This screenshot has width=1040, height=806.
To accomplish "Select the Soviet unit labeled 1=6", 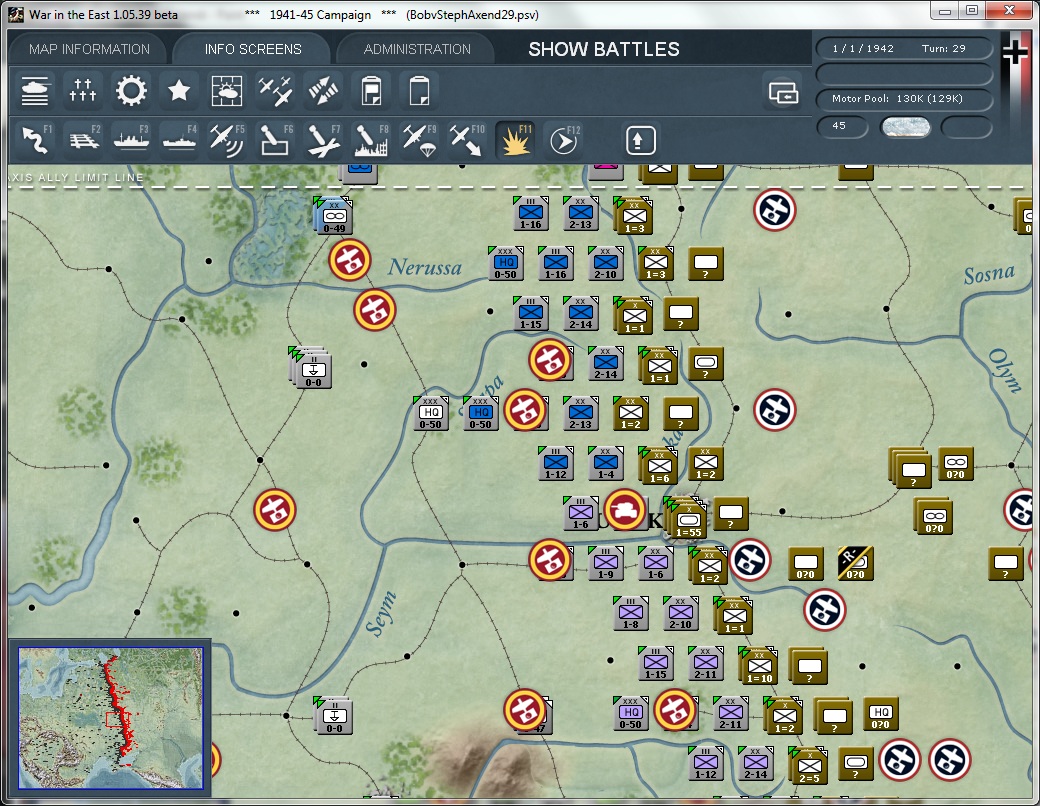I will 659,465.
